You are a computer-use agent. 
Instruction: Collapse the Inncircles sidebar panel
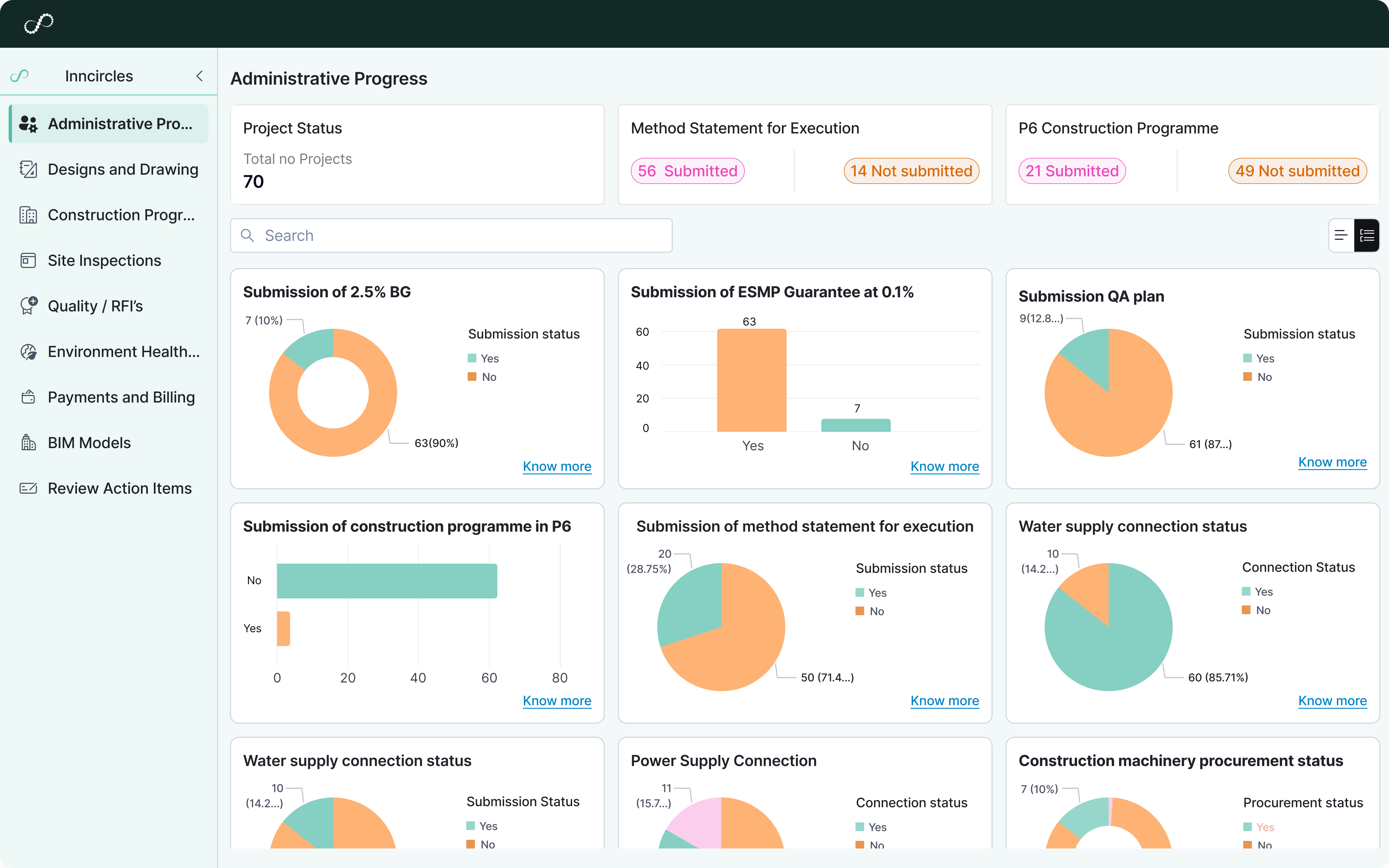200,75
